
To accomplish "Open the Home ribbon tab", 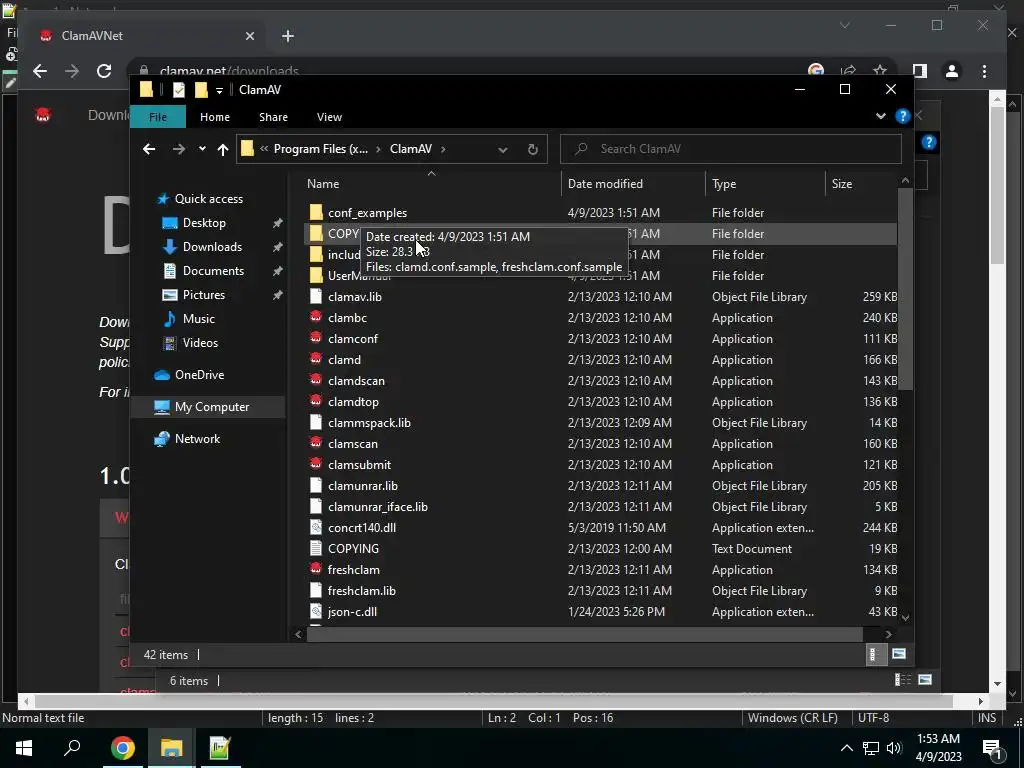I will click(x=215, y=117).
